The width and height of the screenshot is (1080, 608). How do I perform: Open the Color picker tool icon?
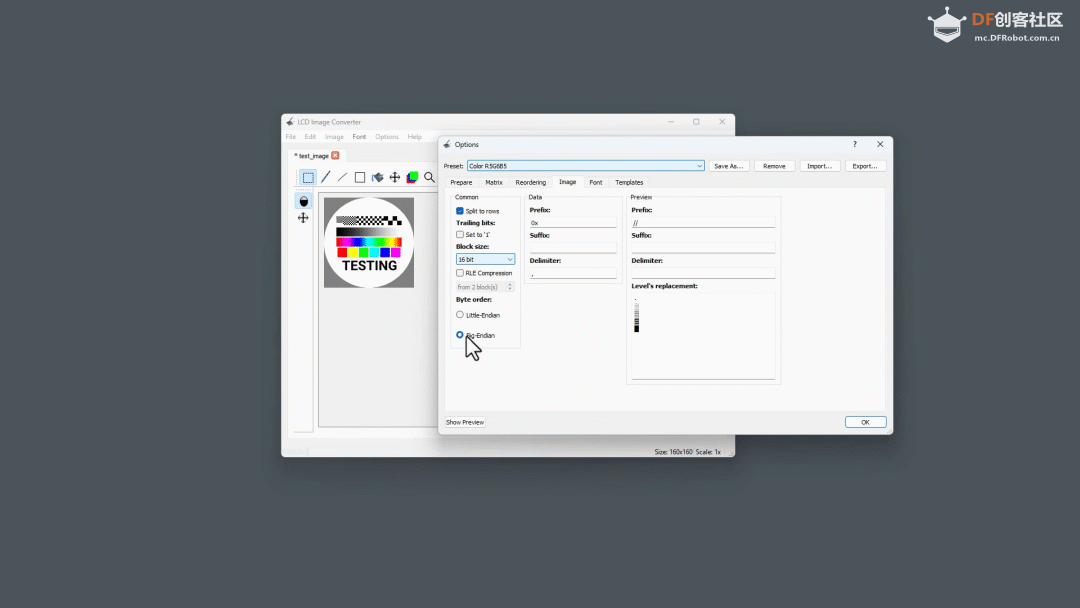[x=412, y=178]
